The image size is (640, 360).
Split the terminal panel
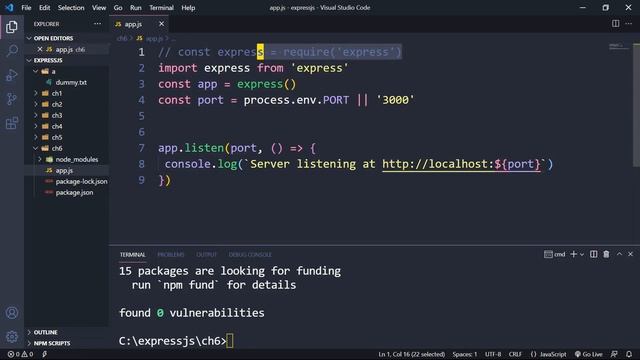(593, 254)
